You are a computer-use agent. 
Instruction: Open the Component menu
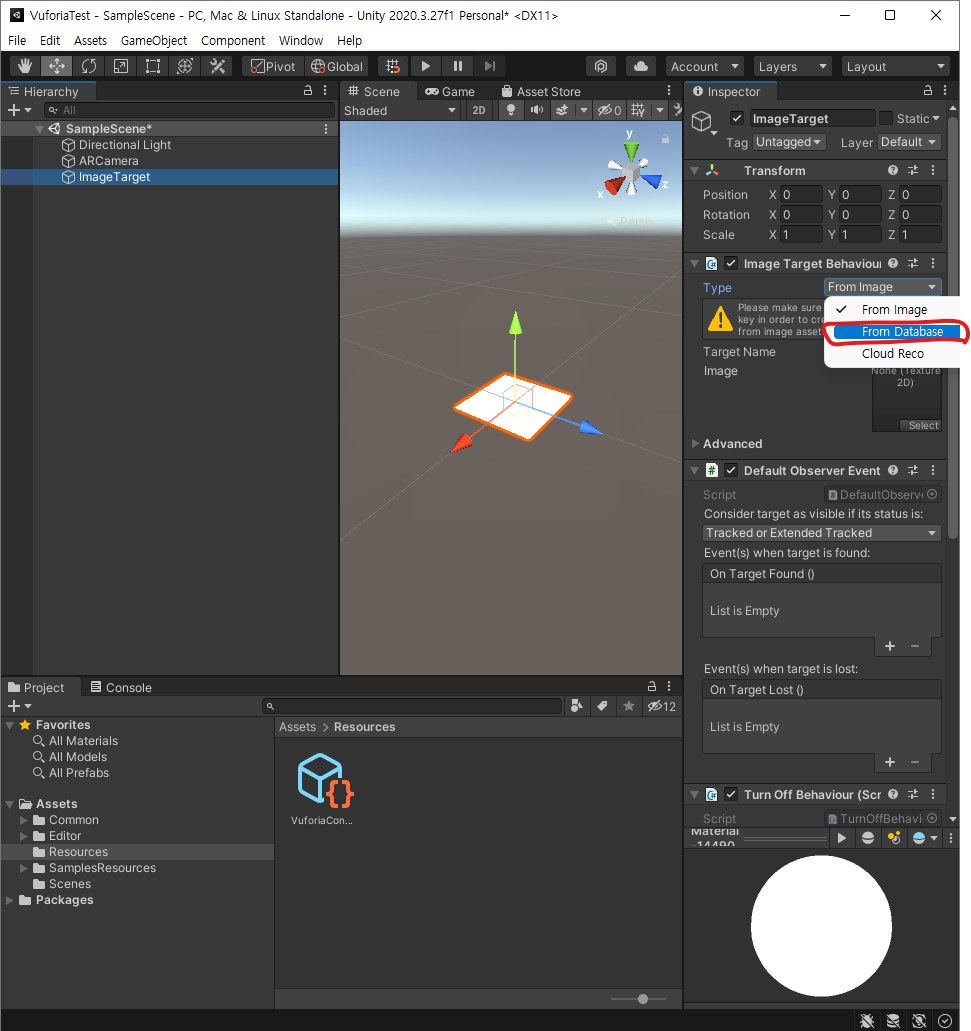pos(233,41)
